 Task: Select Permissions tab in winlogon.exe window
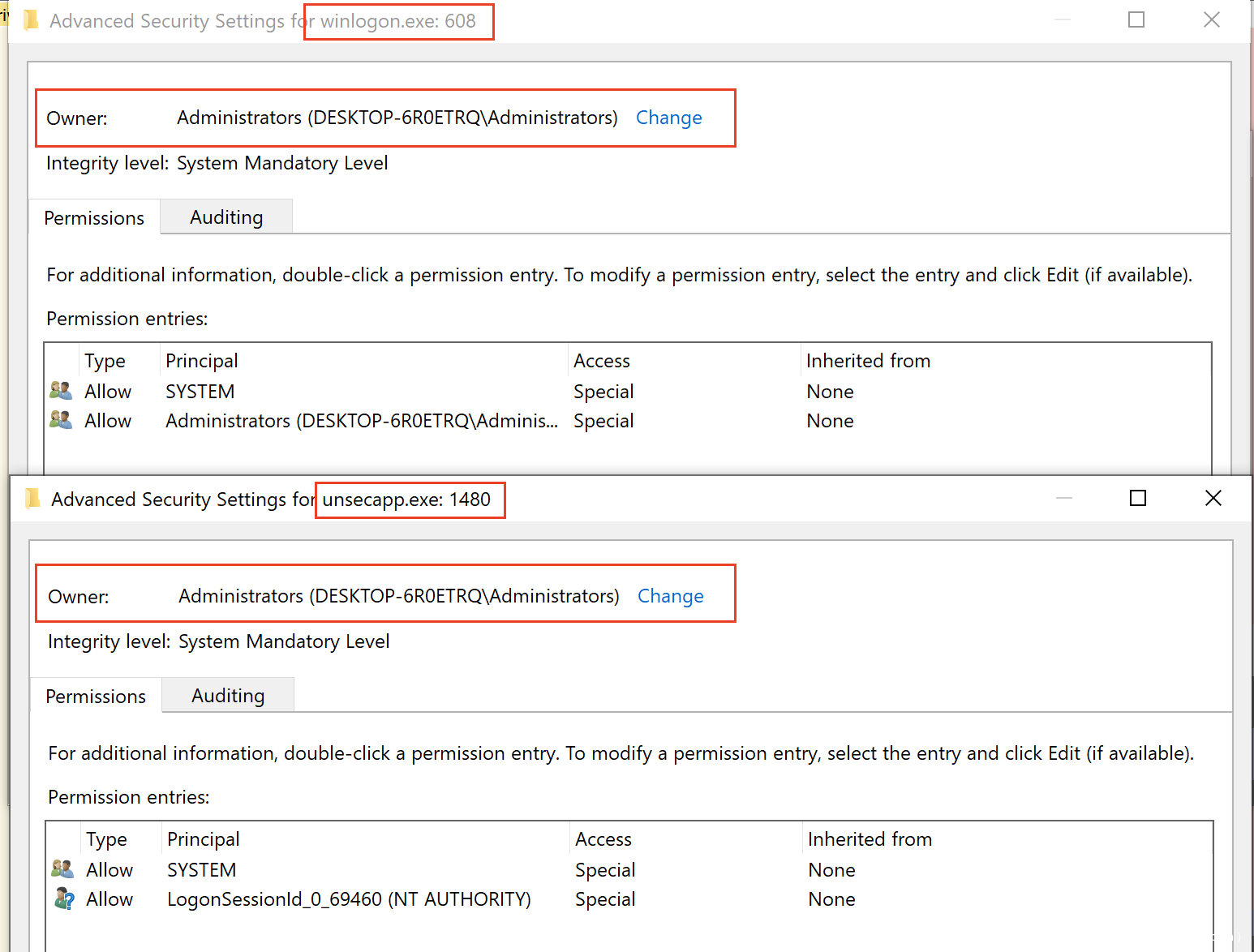(x=94, y=218)
